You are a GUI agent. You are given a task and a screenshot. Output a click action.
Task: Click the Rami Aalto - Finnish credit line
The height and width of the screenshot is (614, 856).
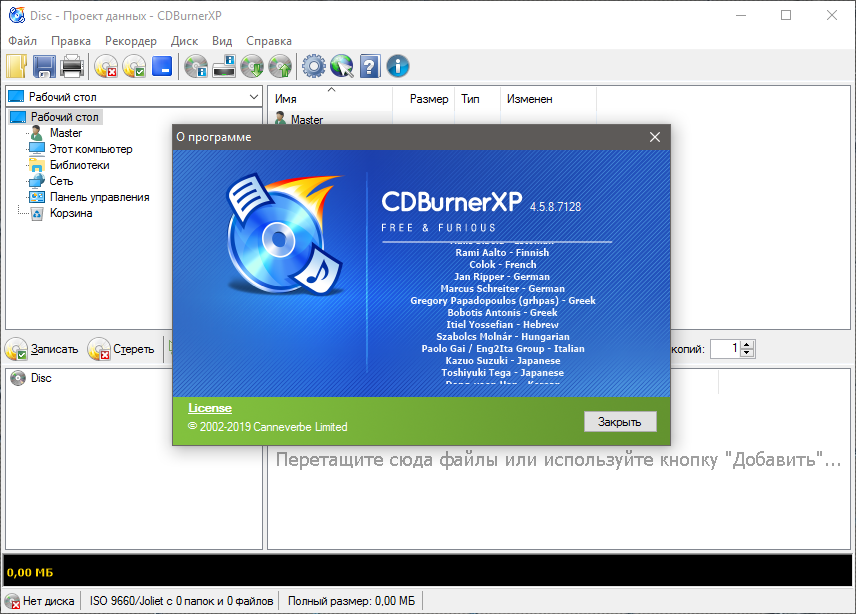502,253
